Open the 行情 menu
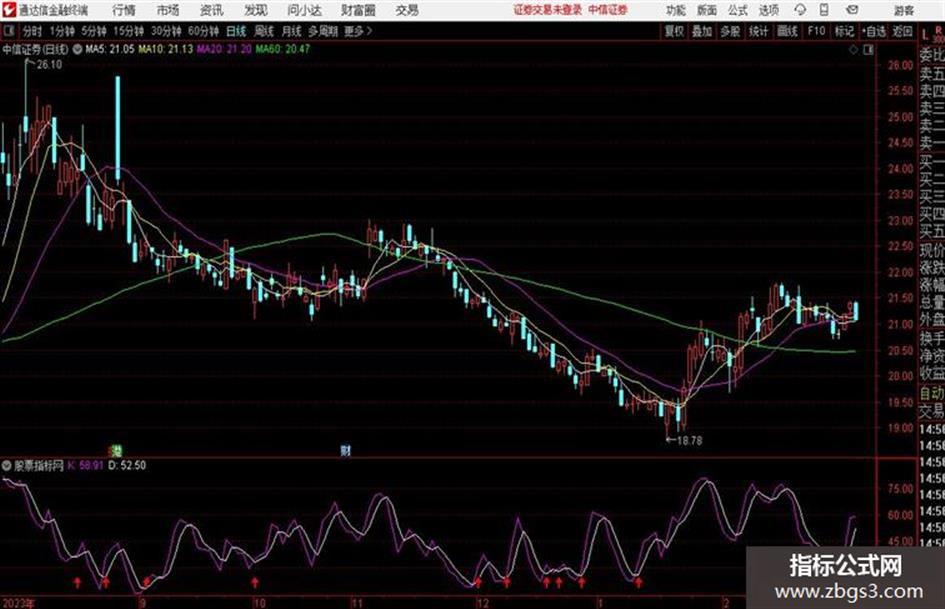Image resolution: width=945 pixels, height=609 pixels. 124,10
